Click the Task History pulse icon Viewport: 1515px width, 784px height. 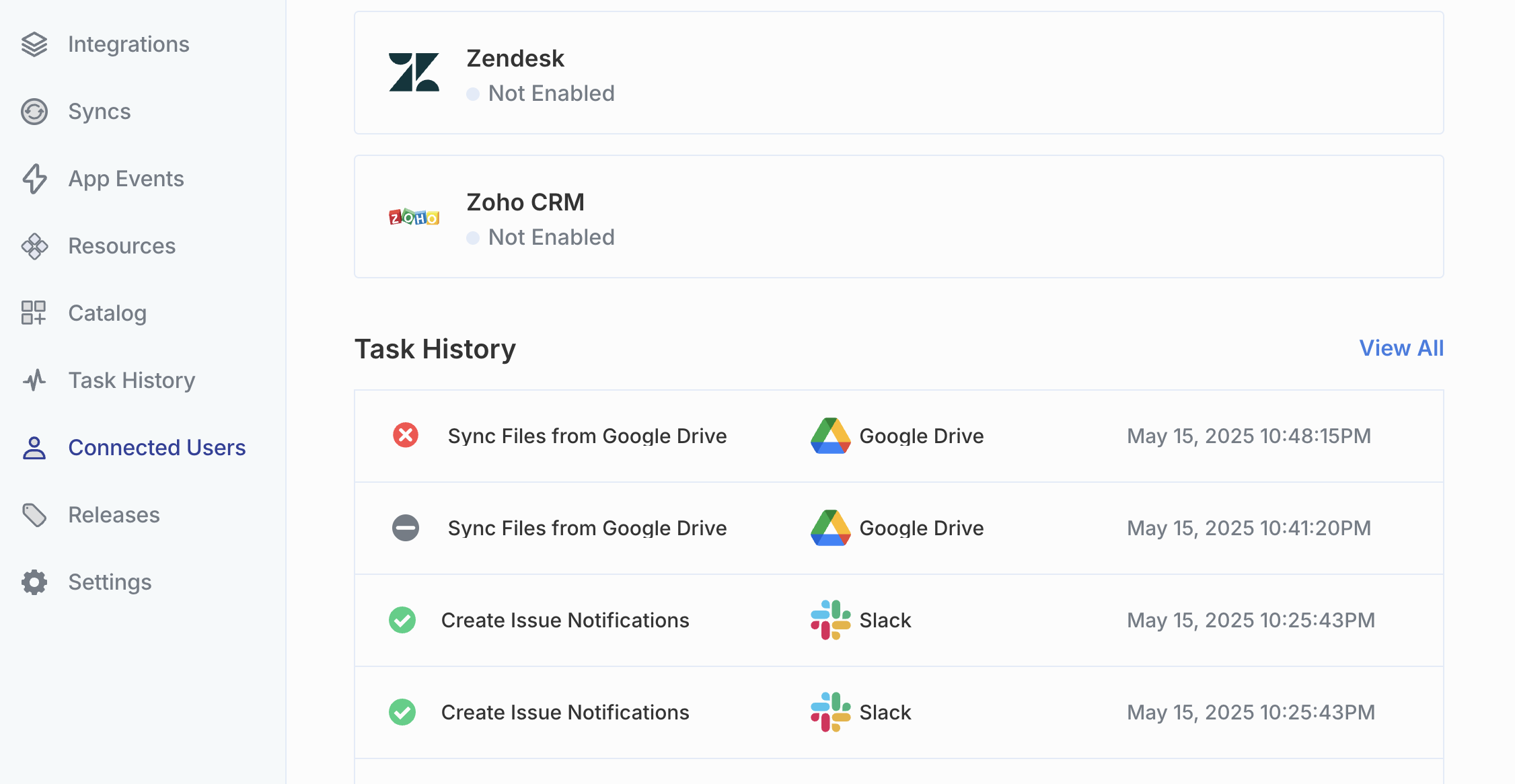pos(34,381)
